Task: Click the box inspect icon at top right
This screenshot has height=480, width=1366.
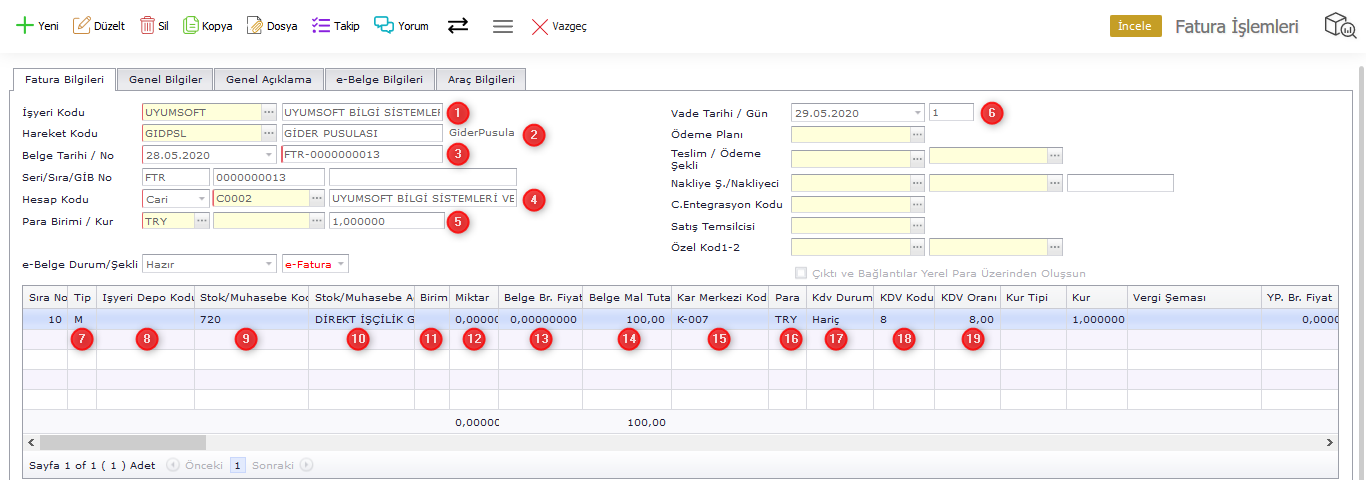Action: click(1339, 26)
